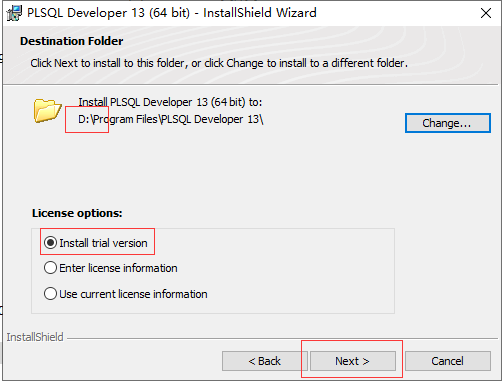Click the 'Enter license information' label text

pyautogui.click(x=118, y=268)
